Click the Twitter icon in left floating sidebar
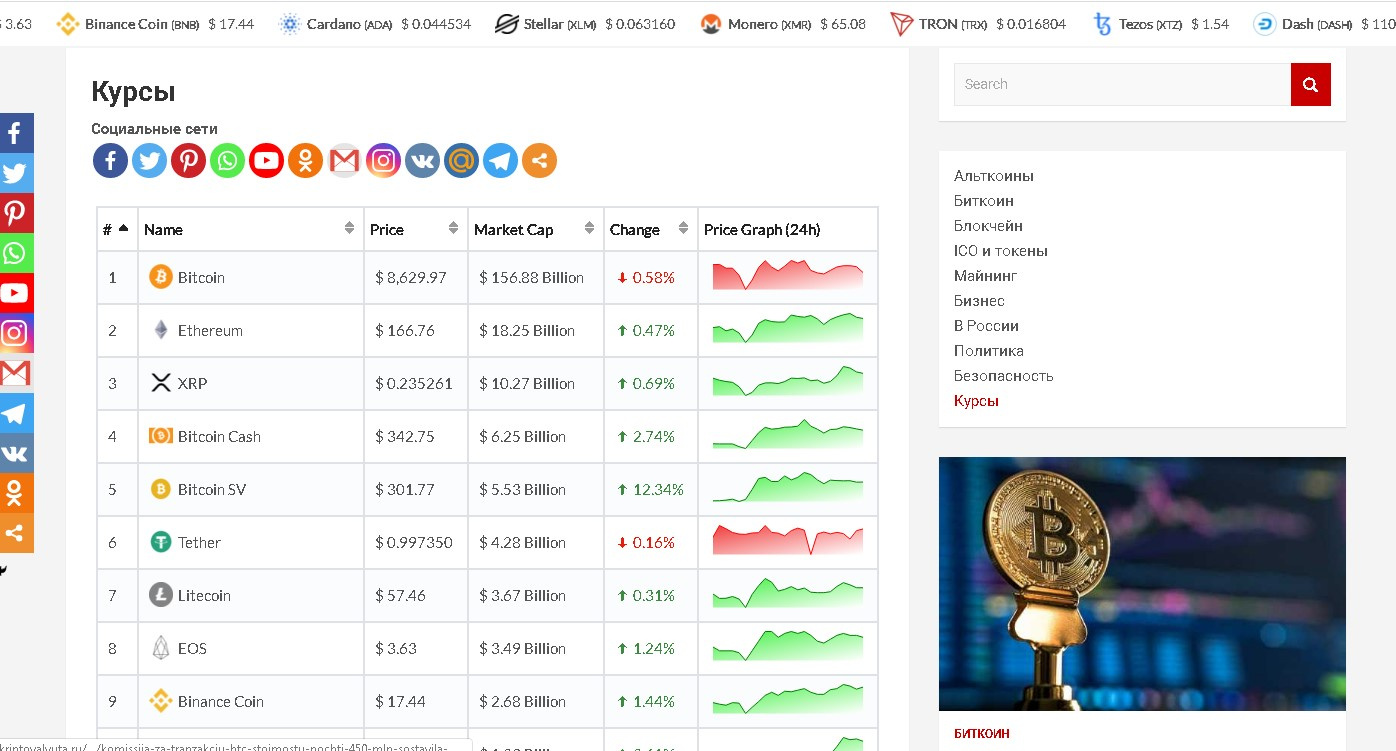Image resolution: width=1396 pixels, height=751 pixels. (16, 173)
